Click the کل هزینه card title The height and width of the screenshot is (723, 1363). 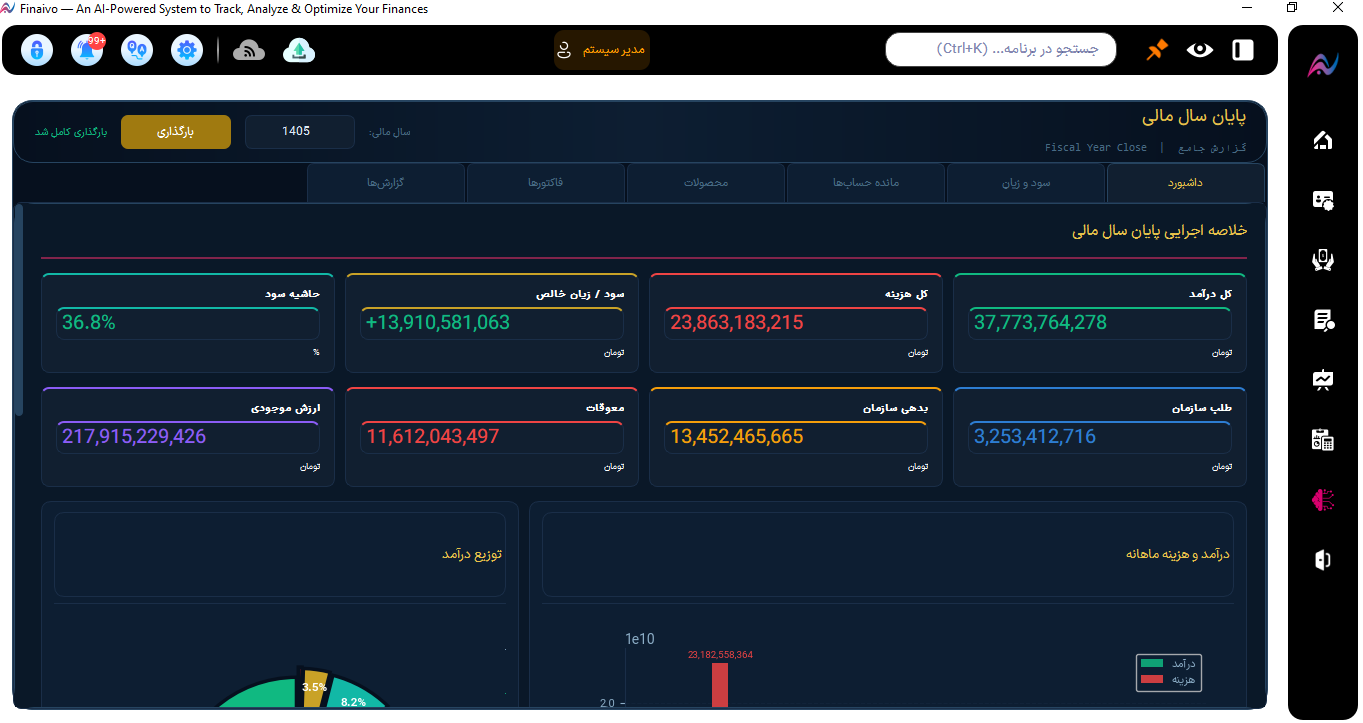(x=907, y=294)
